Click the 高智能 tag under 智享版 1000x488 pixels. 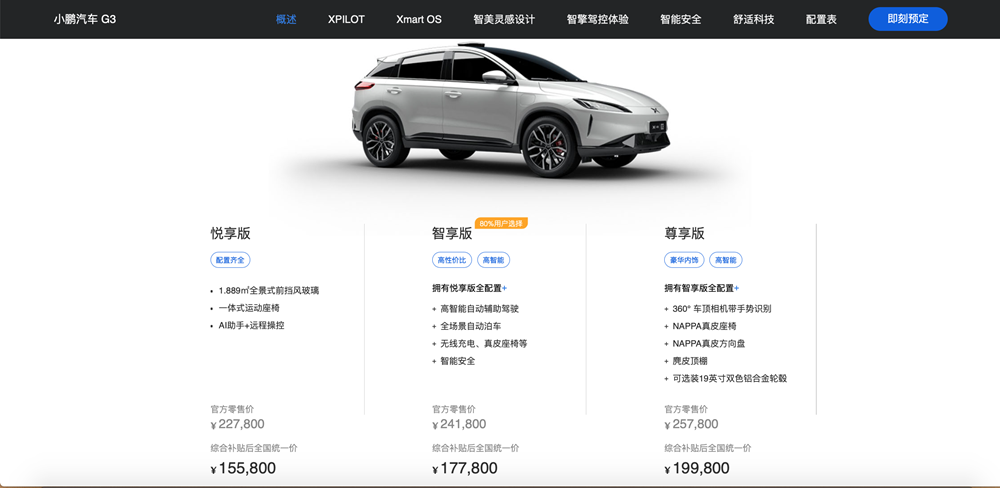(494, 260)
